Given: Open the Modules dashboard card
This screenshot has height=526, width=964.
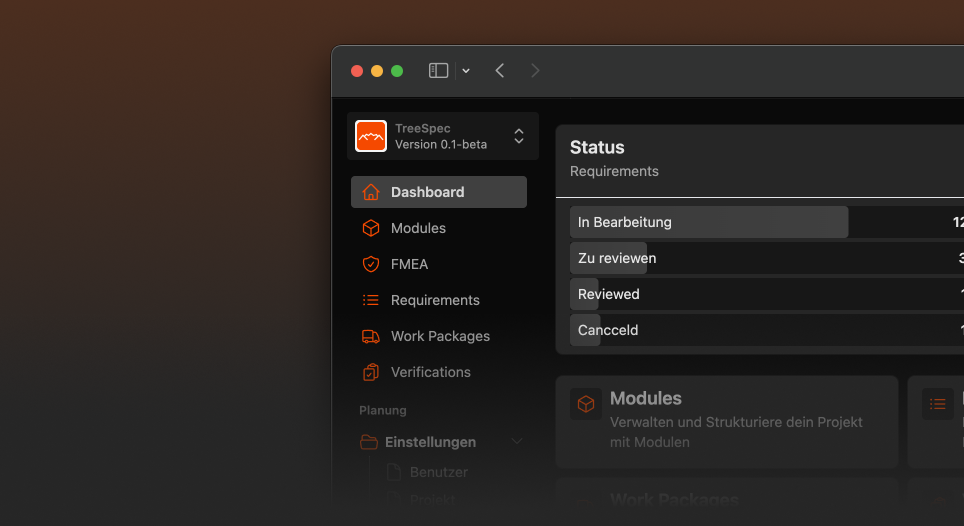Looking at the screenshot, I should coord(727,421).
